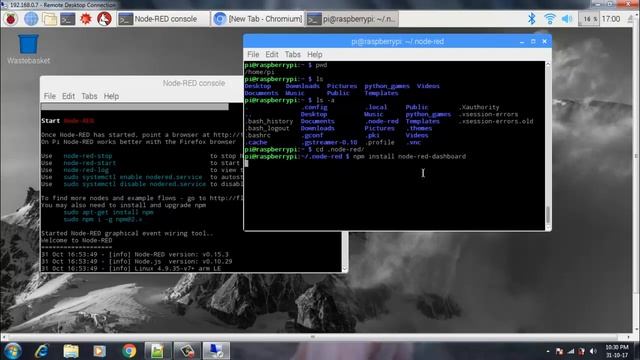
Task: Click the .node-red directory listing entry
Action: pos(382,121)
